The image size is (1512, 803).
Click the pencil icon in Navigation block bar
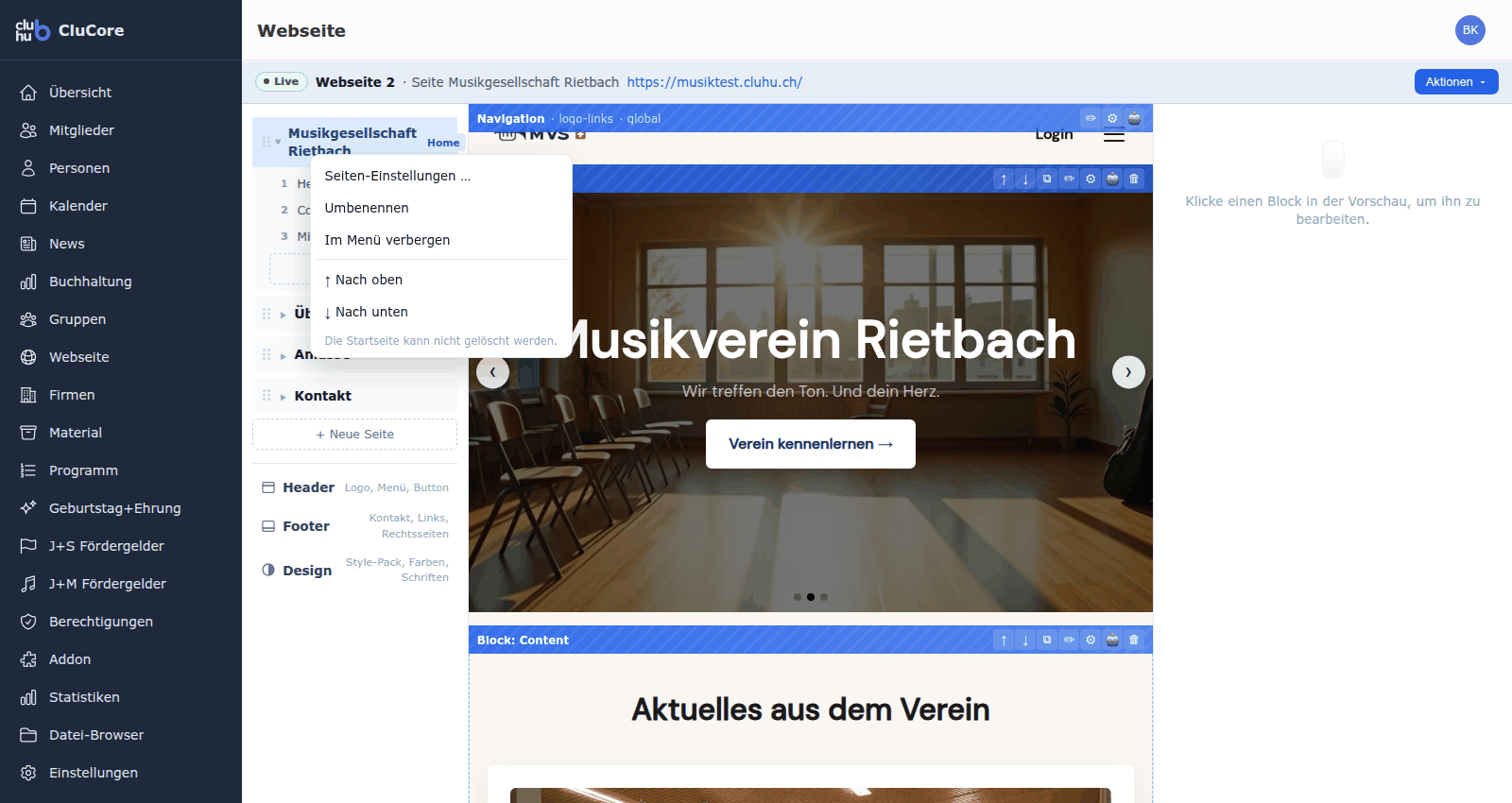1091,118
